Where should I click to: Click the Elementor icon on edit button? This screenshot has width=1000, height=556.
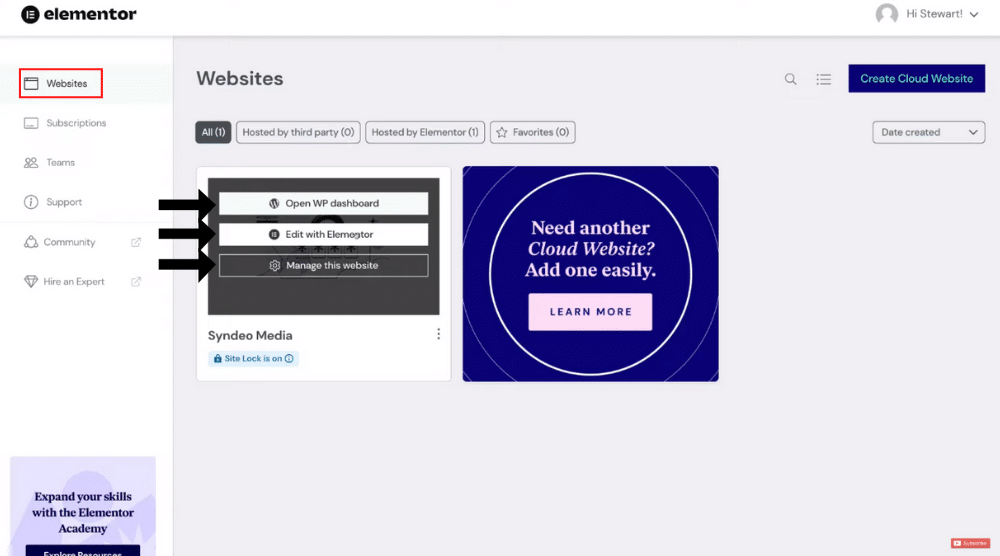click(274, 235)
